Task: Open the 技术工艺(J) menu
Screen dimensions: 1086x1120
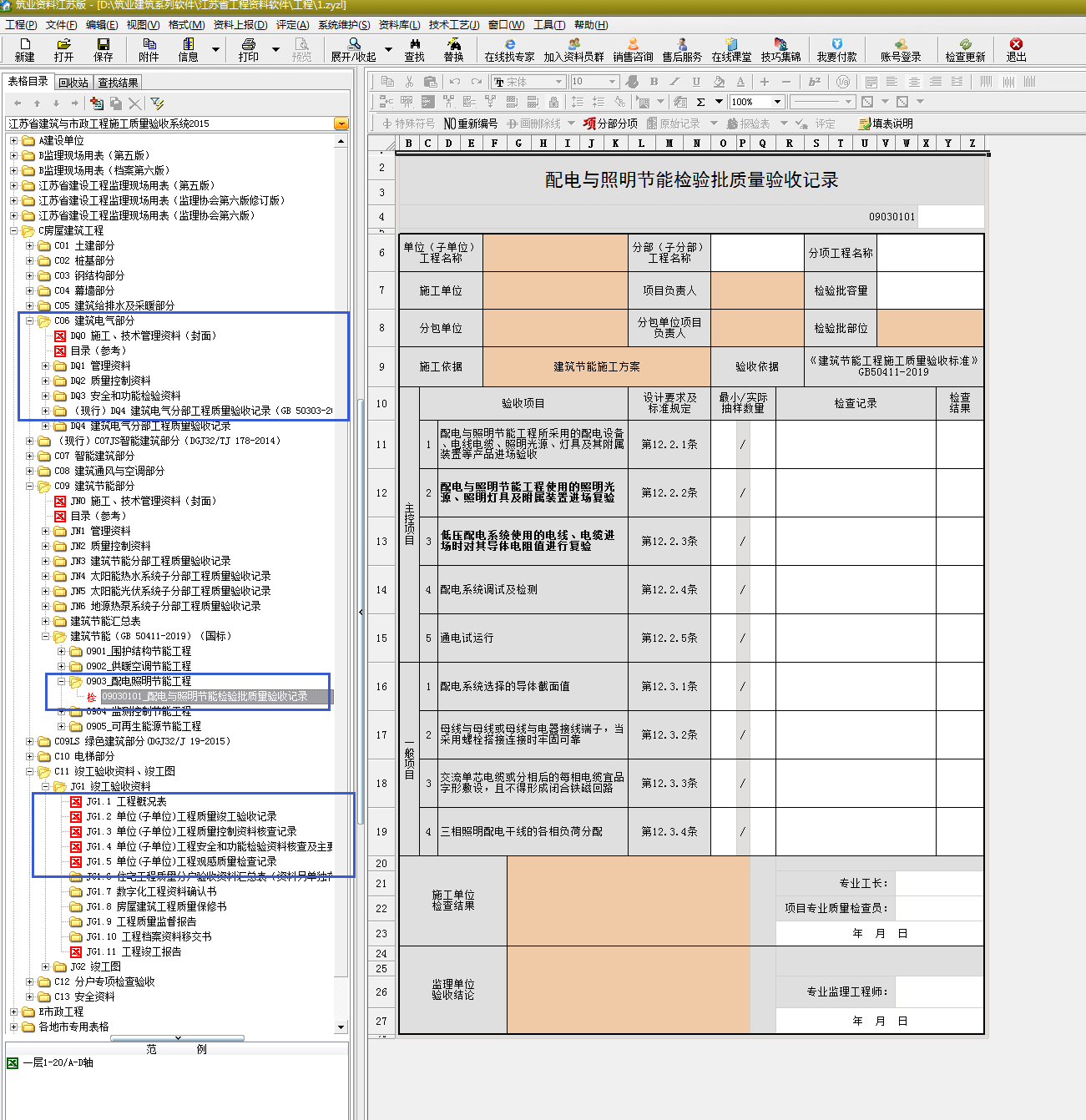Action: (454, 25)
